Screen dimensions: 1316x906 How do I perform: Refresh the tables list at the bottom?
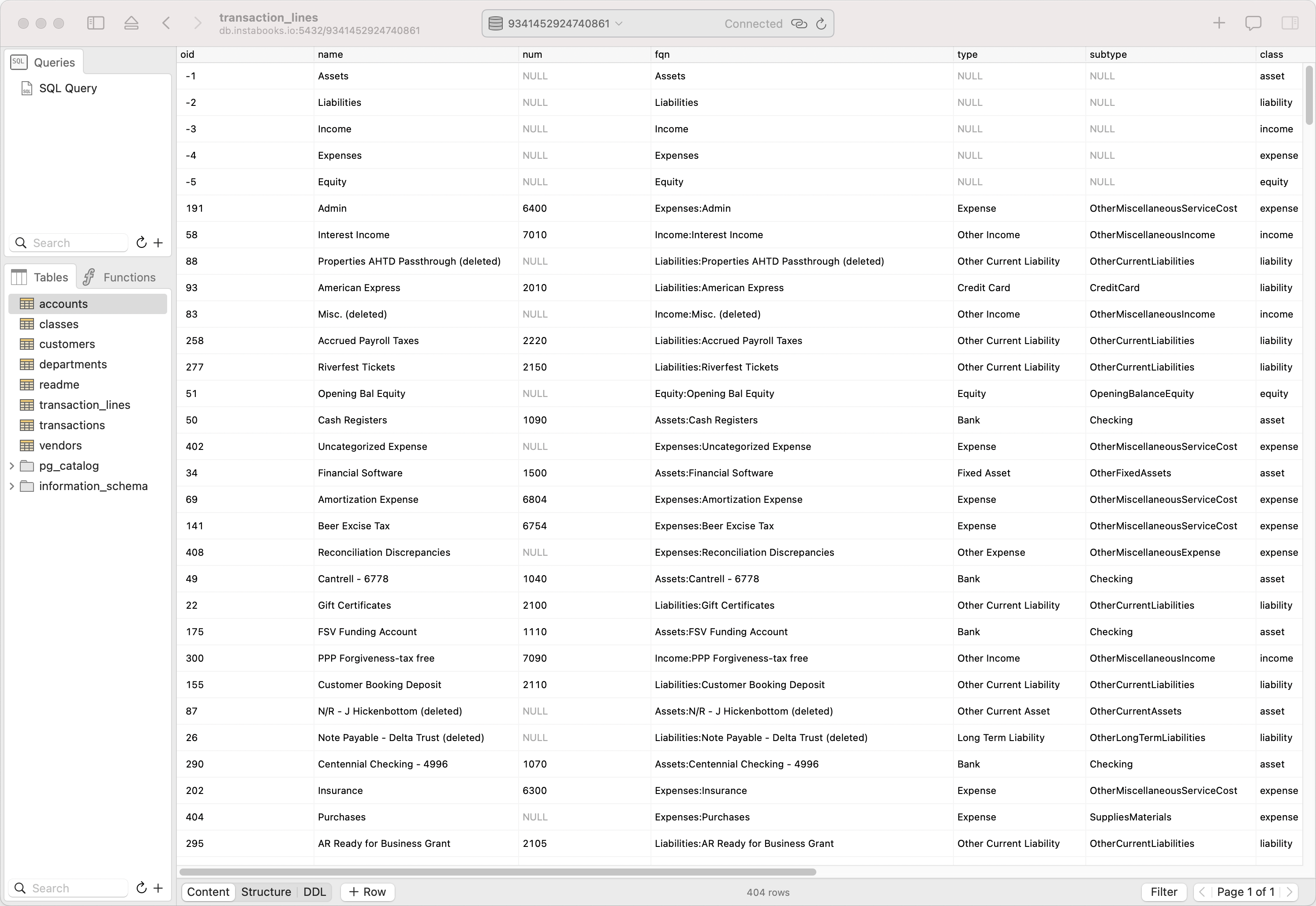(x=141, y=888)
